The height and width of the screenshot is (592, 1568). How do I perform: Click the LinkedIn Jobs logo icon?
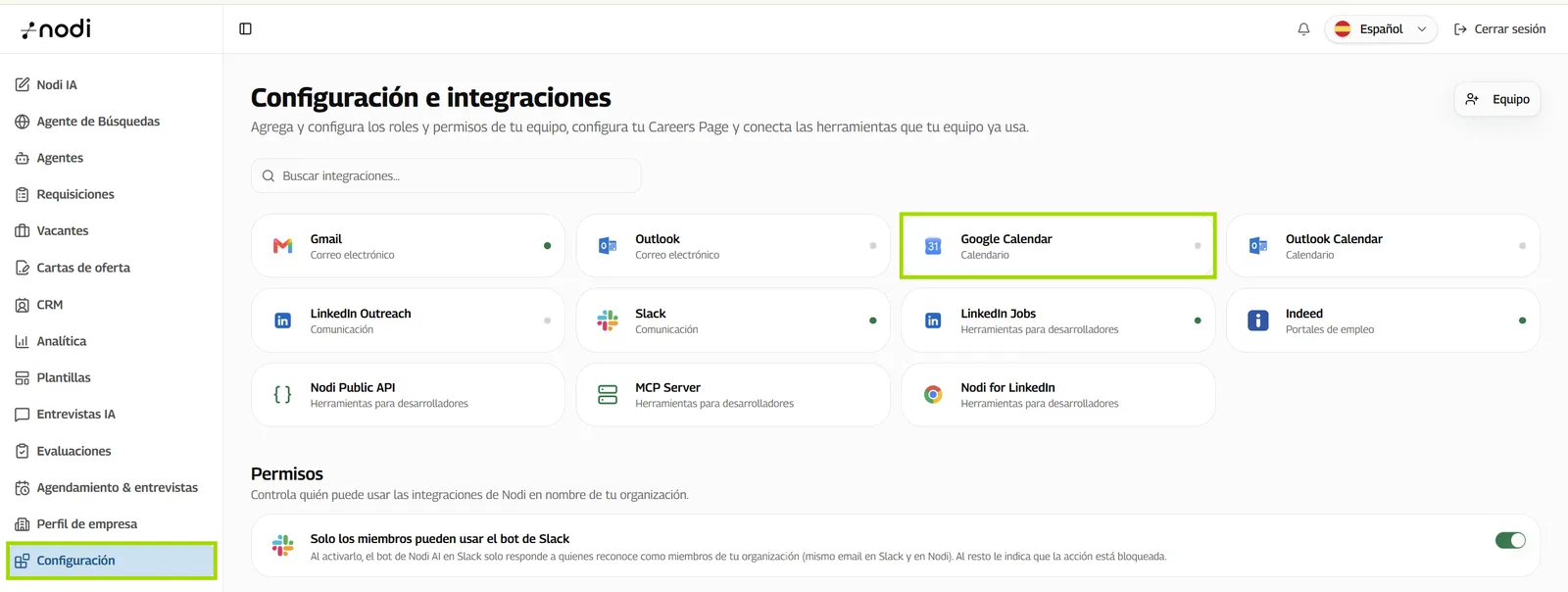(x=933, y=321)
